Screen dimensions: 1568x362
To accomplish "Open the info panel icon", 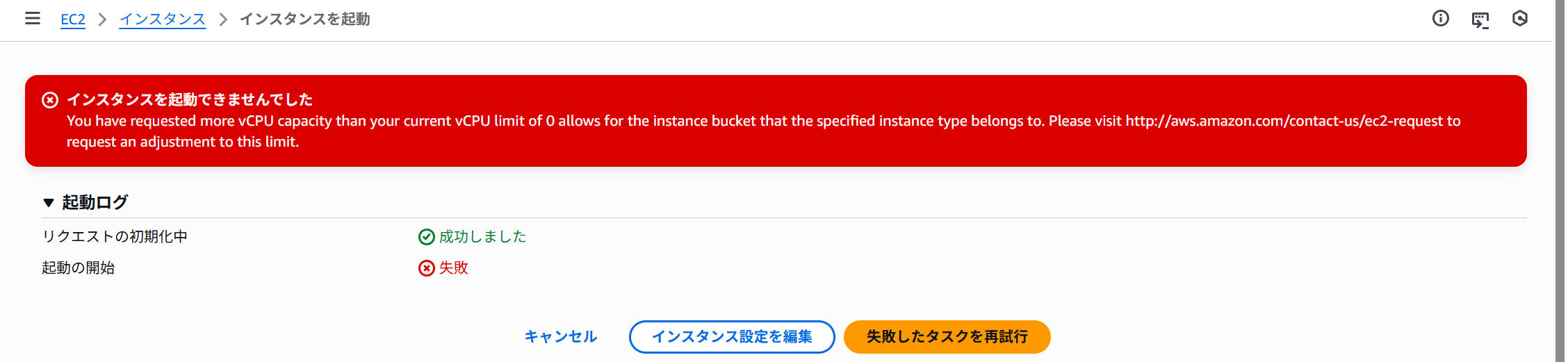I will (1441, 19).
